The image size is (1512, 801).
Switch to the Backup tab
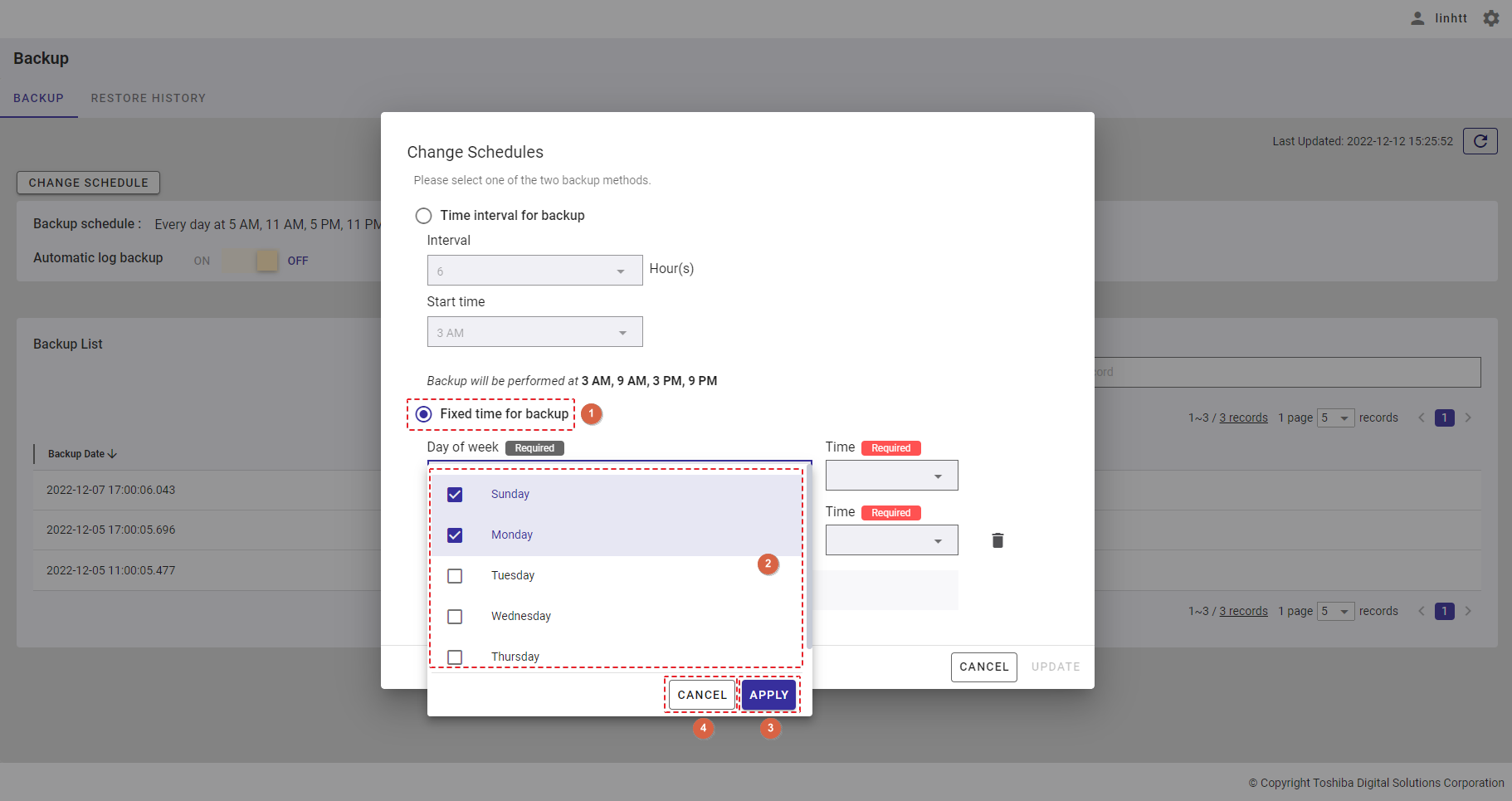[38, 98]
